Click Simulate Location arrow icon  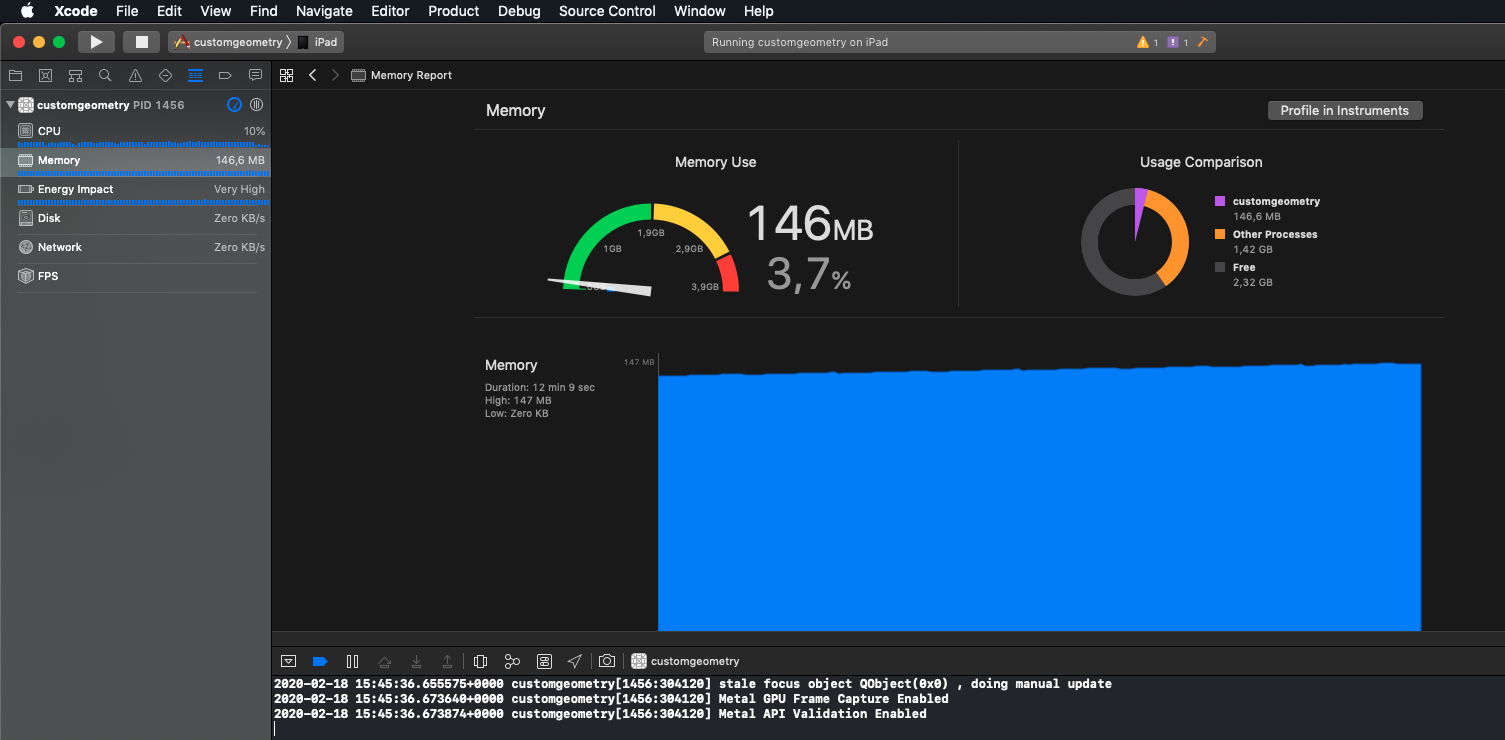tap(574, 661)
